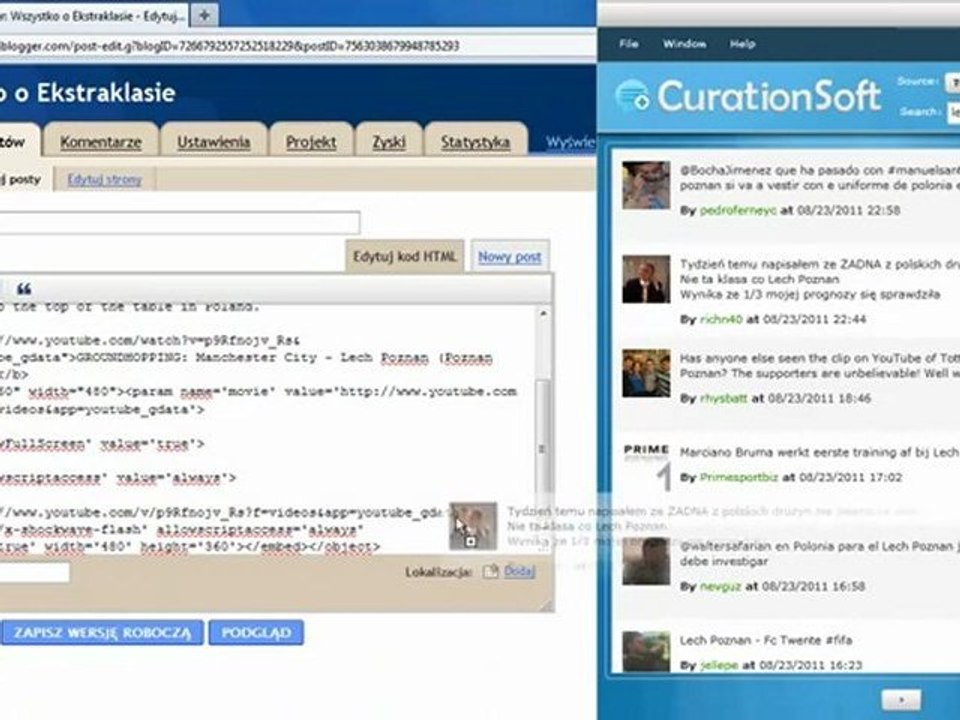Switch to the Ustawienia tab
This screenshot has width=960, height=720.
(214, 142)
